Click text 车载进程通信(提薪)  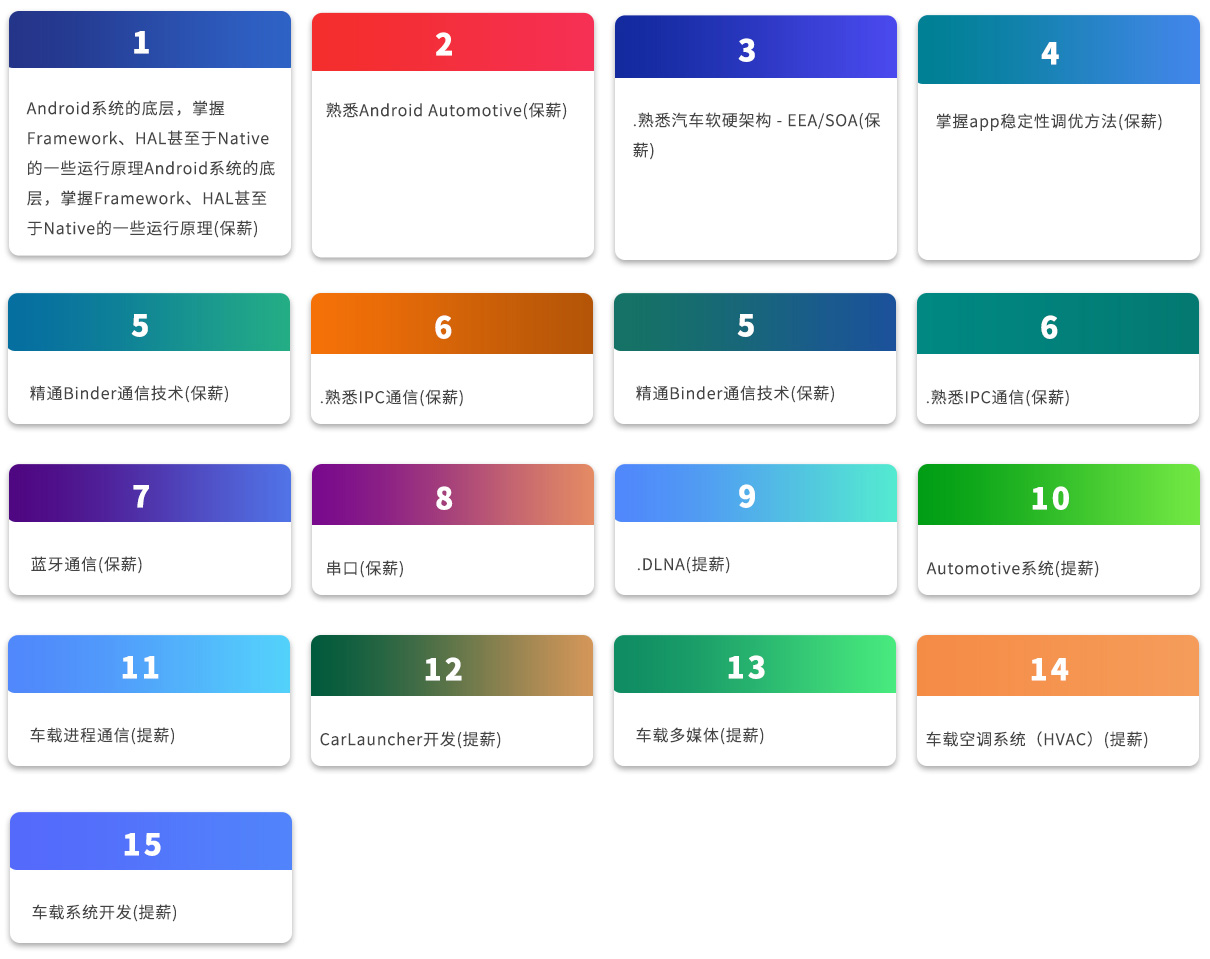pos(103,735)
